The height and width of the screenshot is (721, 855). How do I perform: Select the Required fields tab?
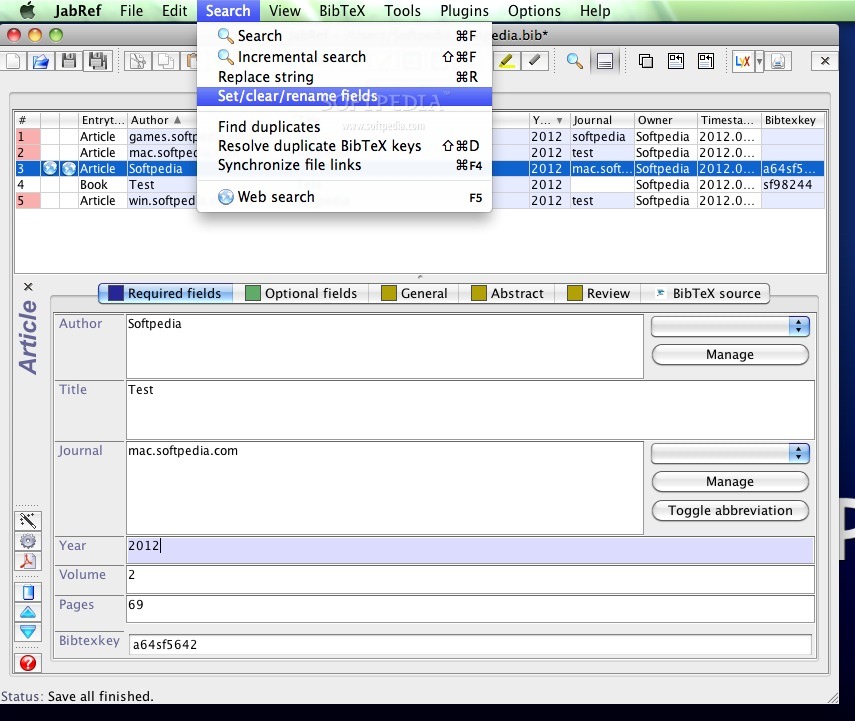165,293
